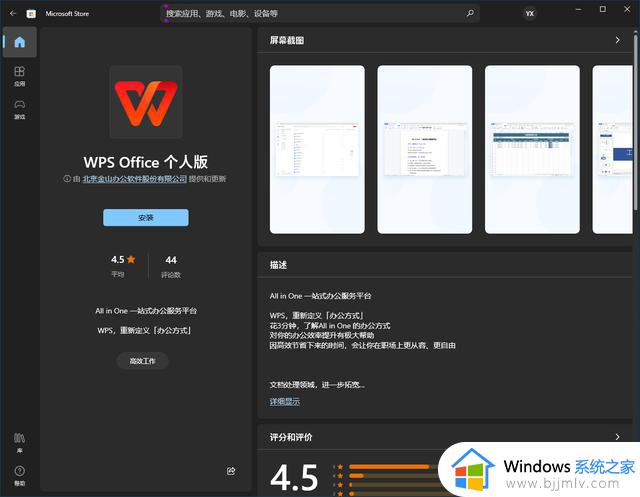640x497 pixels.
Task: Install WPS Office with 安装 button
Action: coord(146,217)
